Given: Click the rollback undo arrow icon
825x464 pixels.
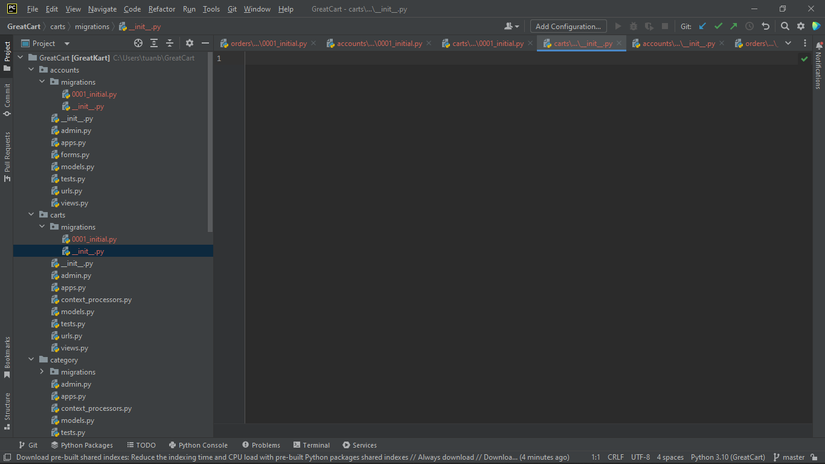Looking at the screenshot, I should click(x=766, y=27).
